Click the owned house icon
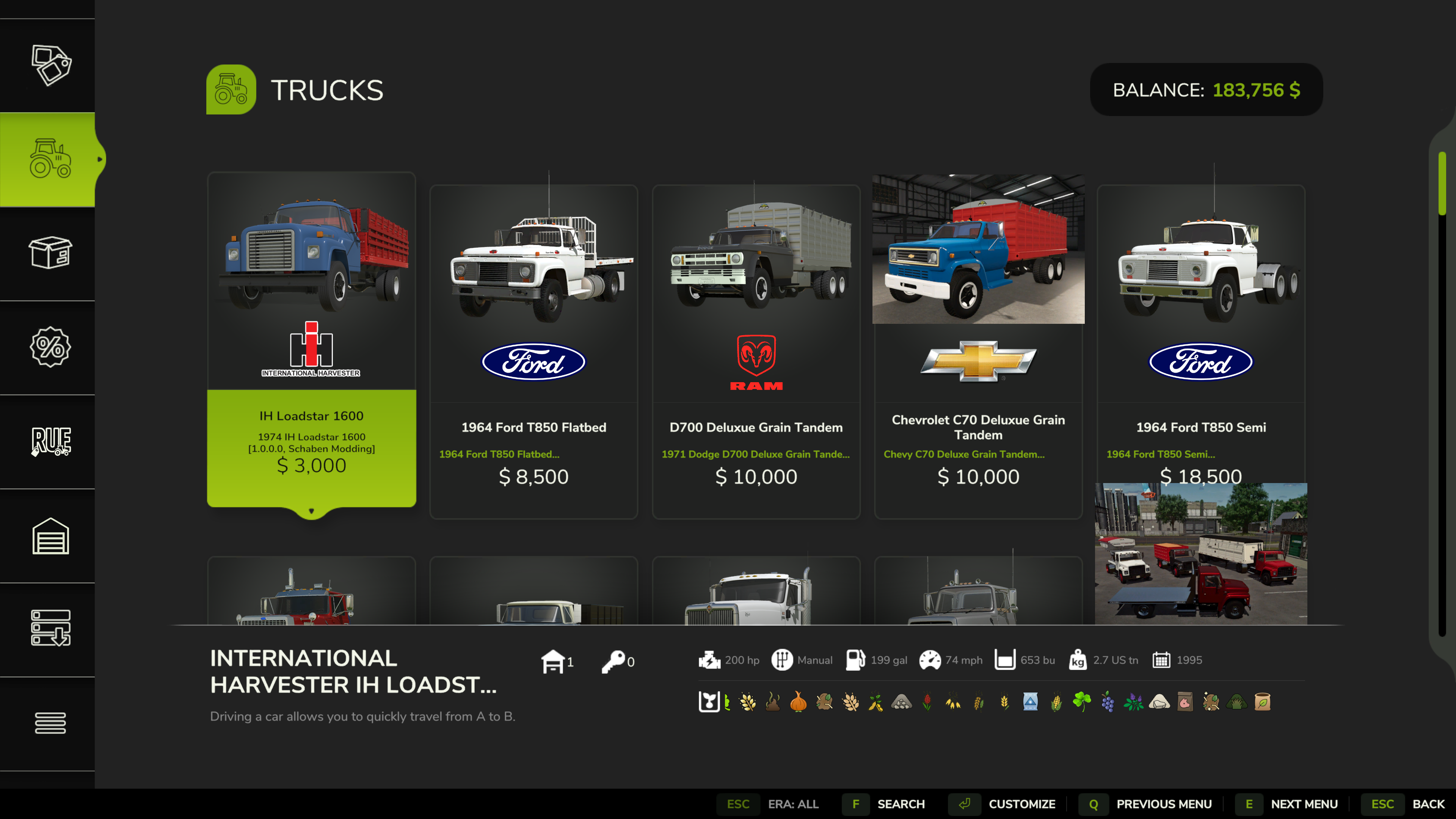Image resolution: width=1456 pixels, height=819 pixels. click(552, 661)
